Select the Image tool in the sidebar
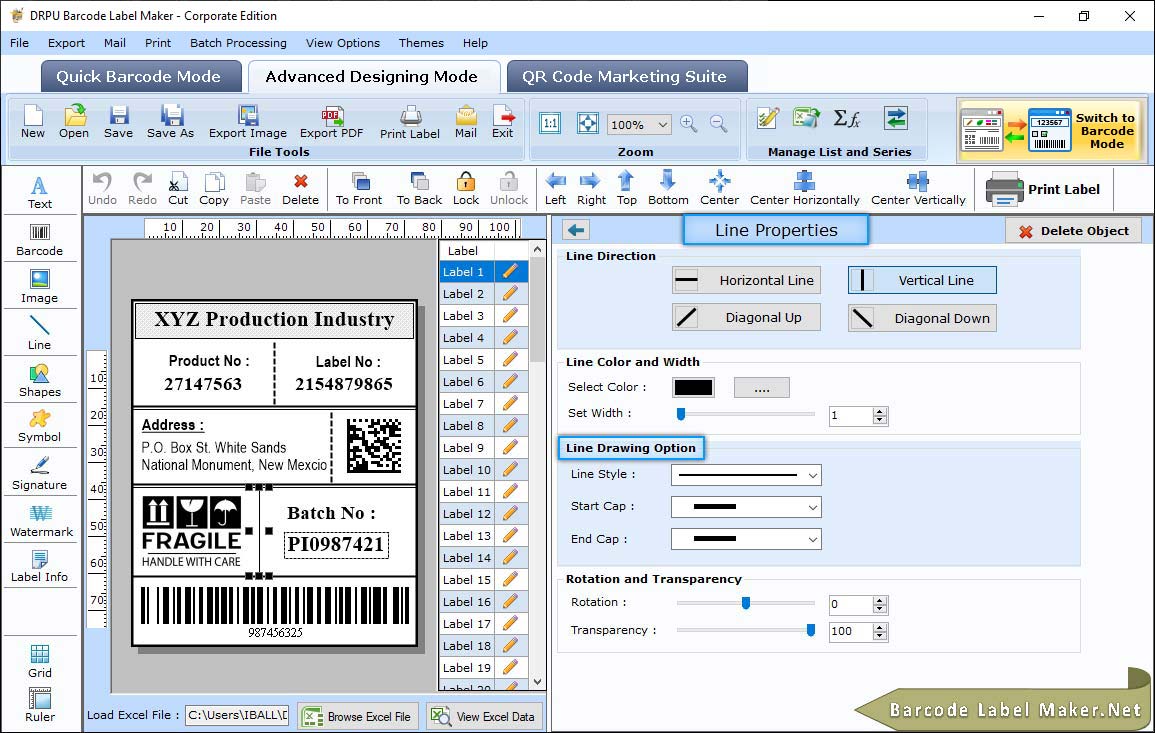Viewport: 1155px width, 733px height. 40,287
